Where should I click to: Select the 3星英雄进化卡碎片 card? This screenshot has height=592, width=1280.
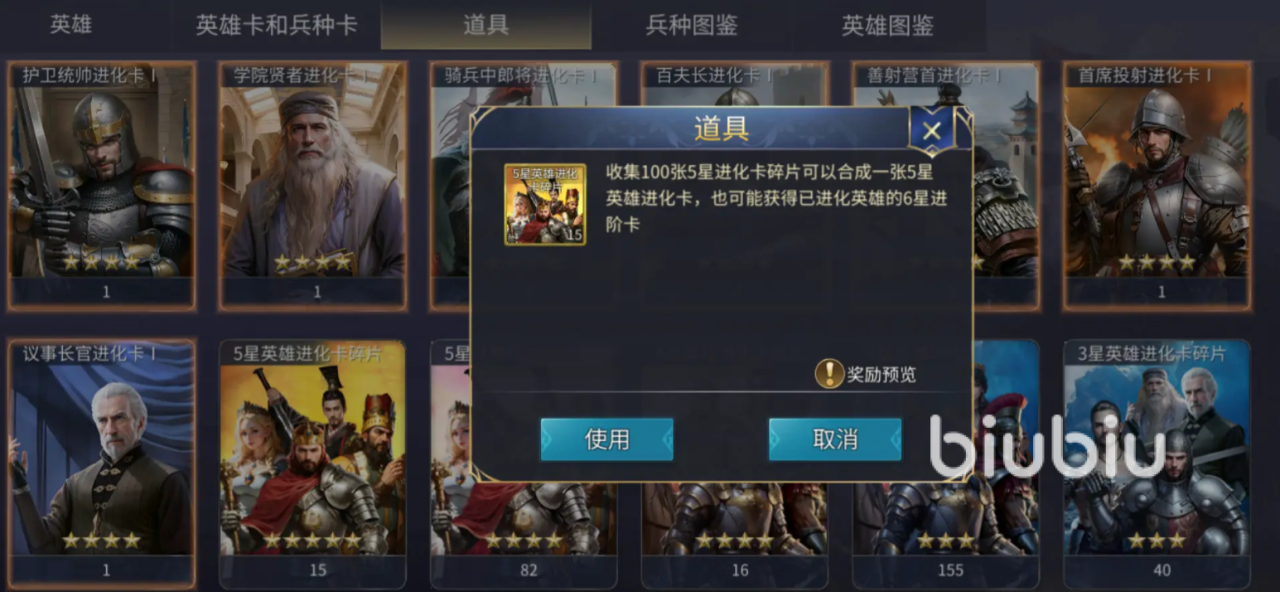pos(1157,464)
